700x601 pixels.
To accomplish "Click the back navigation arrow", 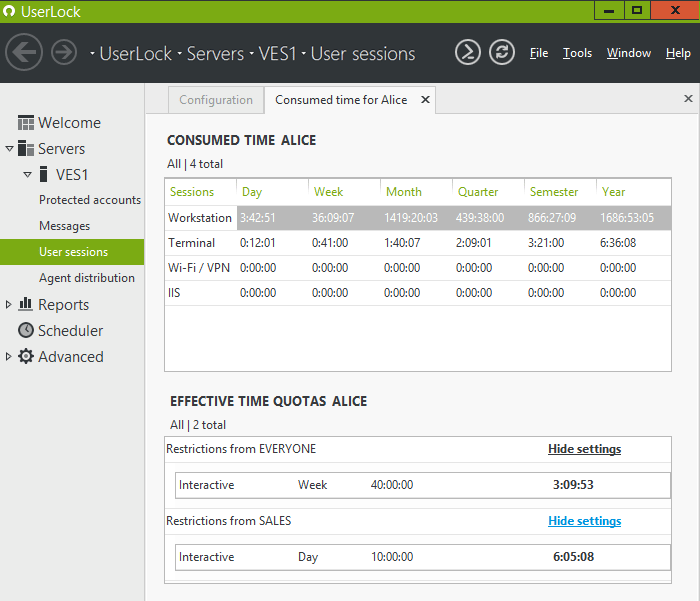I will tap(24, 52).
